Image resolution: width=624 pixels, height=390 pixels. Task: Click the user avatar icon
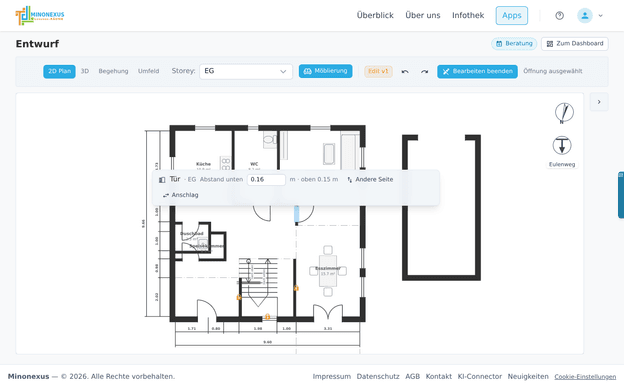(x=585, y=16)
